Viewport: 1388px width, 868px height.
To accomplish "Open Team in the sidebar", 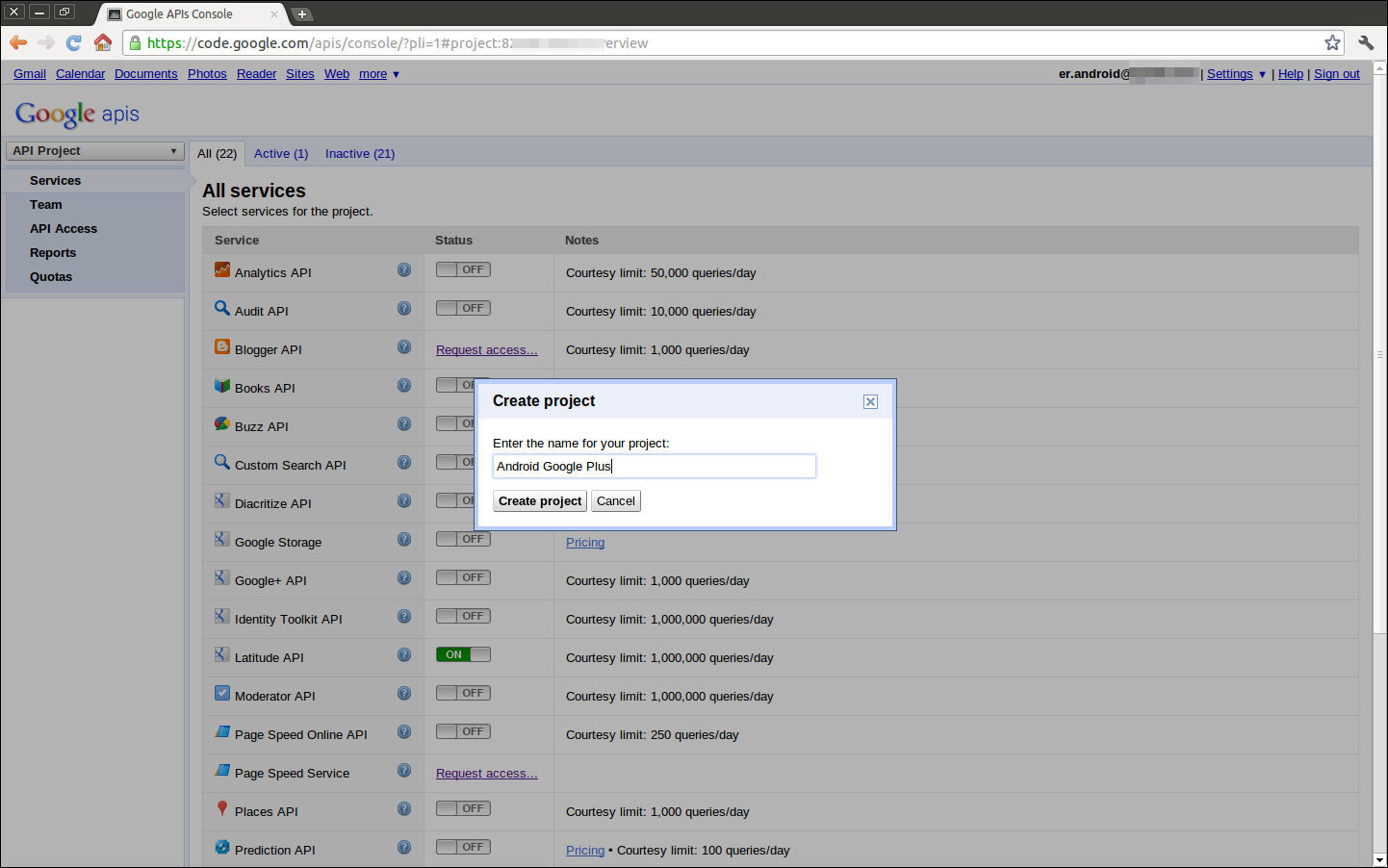I will pos(45,205).
